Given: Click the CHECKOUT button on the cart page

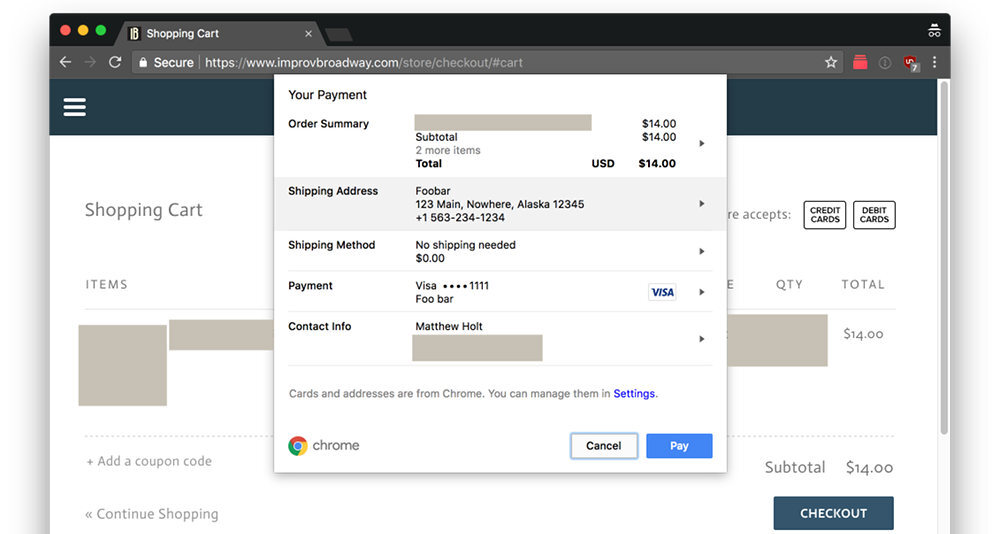Looking at the screenshot, I should (x=834, y=513).
